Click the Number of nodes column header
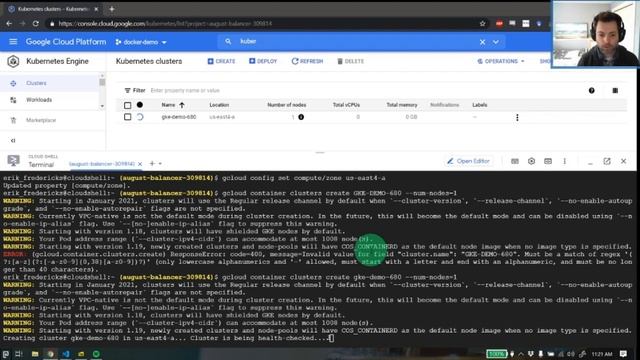 click(287, 105)
